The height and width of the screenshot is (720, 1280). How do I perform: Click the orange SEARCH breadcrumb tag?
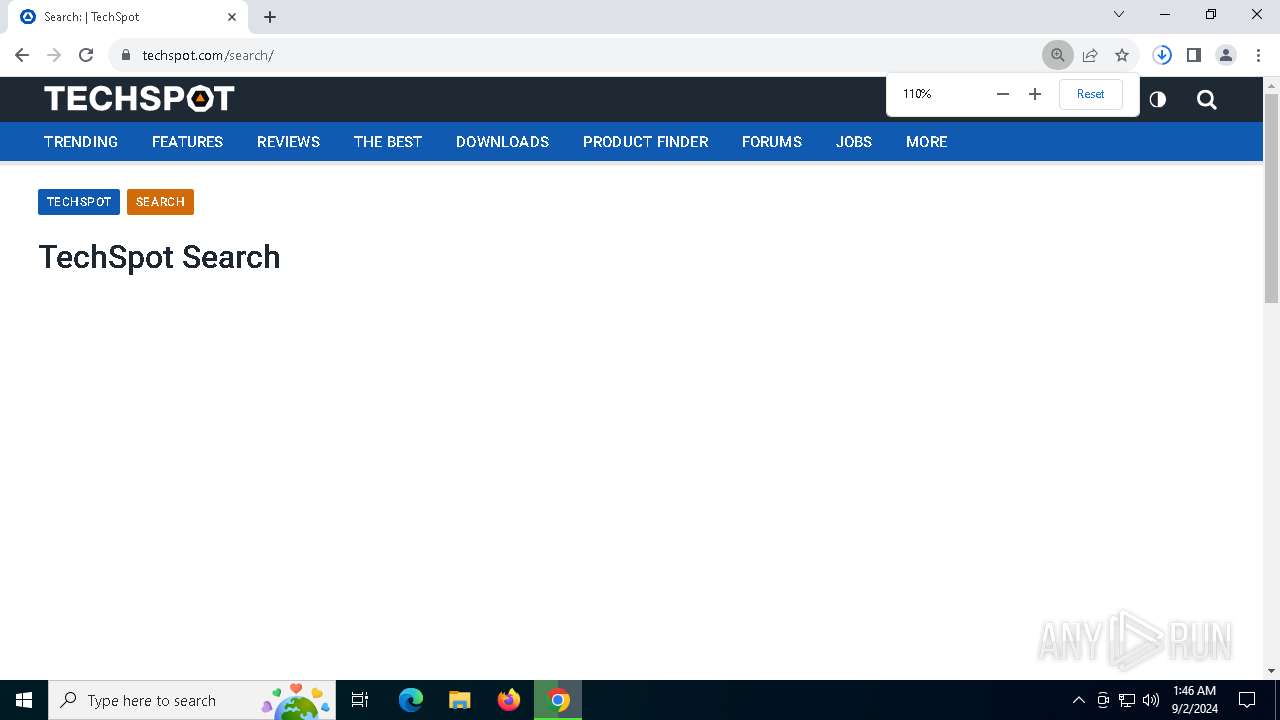[x=160, y=202]
